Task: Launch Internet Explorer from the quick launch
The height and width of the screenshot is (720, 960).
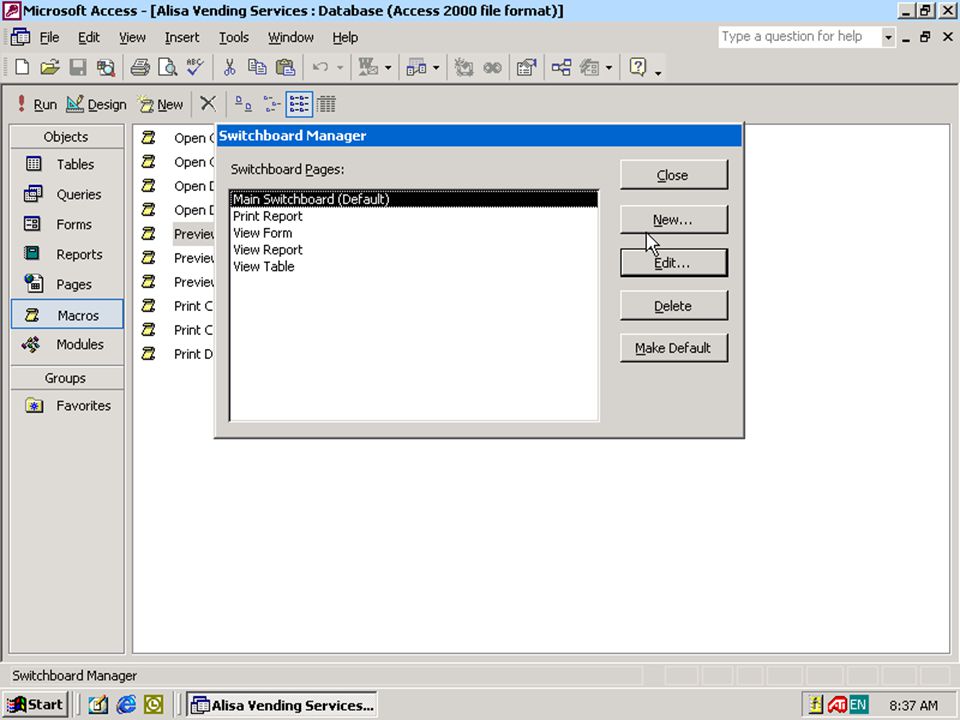Action: point(126,705)
